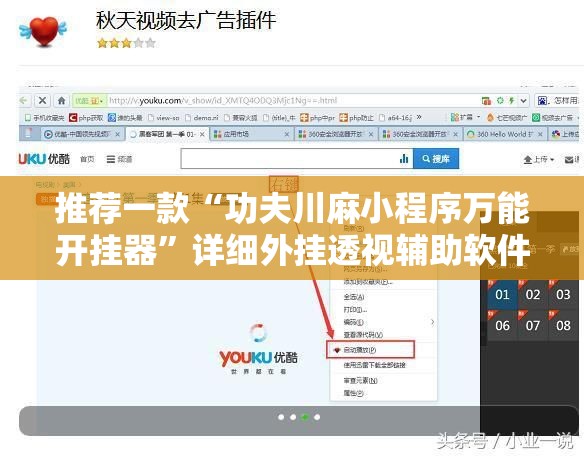The height and width of the screenshot is (456, 584).
Task: Switch to the 优酷-中国领先视频 tab
Action: point(82,134)
